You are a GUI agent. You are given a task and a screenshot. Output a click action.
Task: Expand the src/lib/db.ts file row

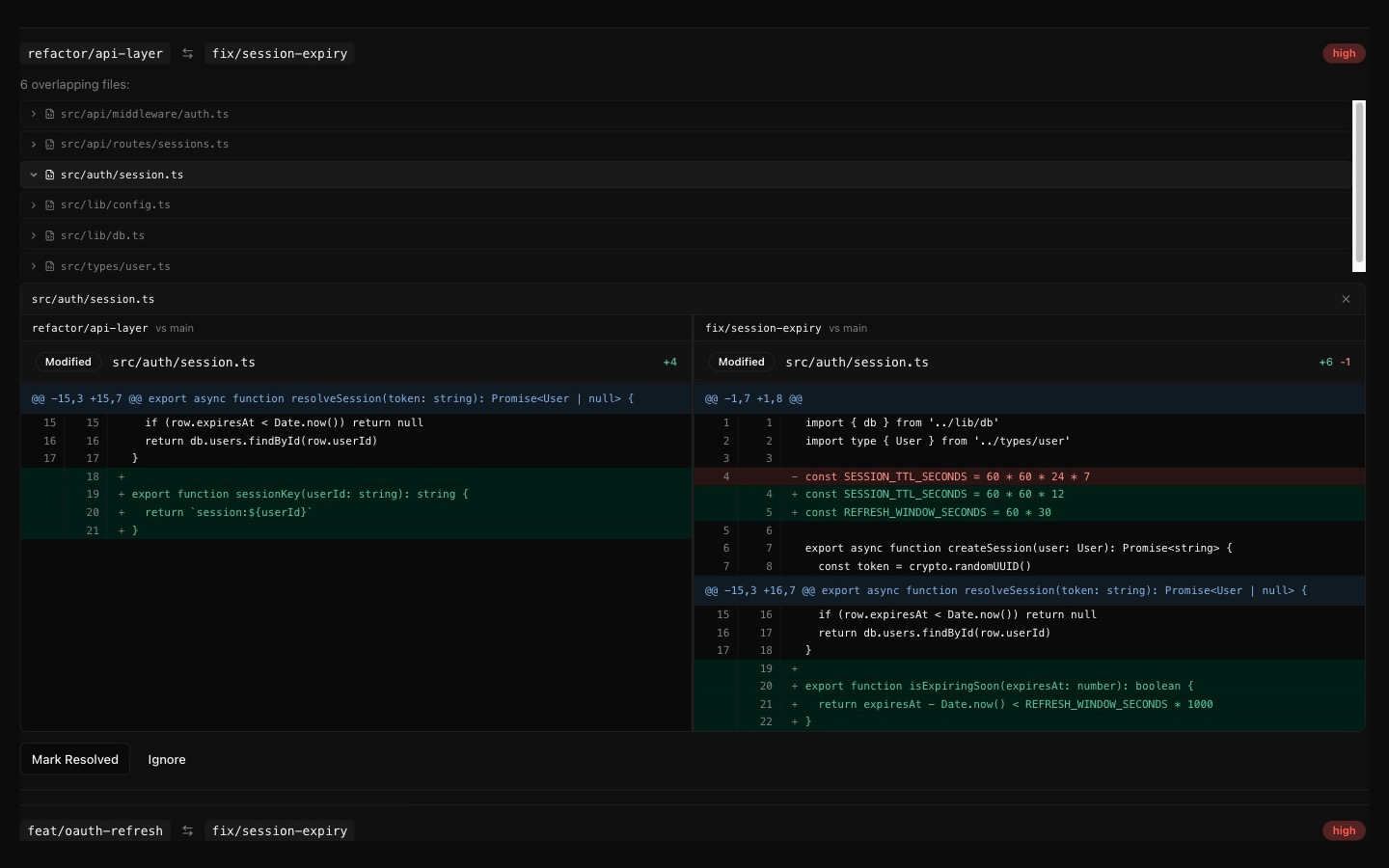685,235
